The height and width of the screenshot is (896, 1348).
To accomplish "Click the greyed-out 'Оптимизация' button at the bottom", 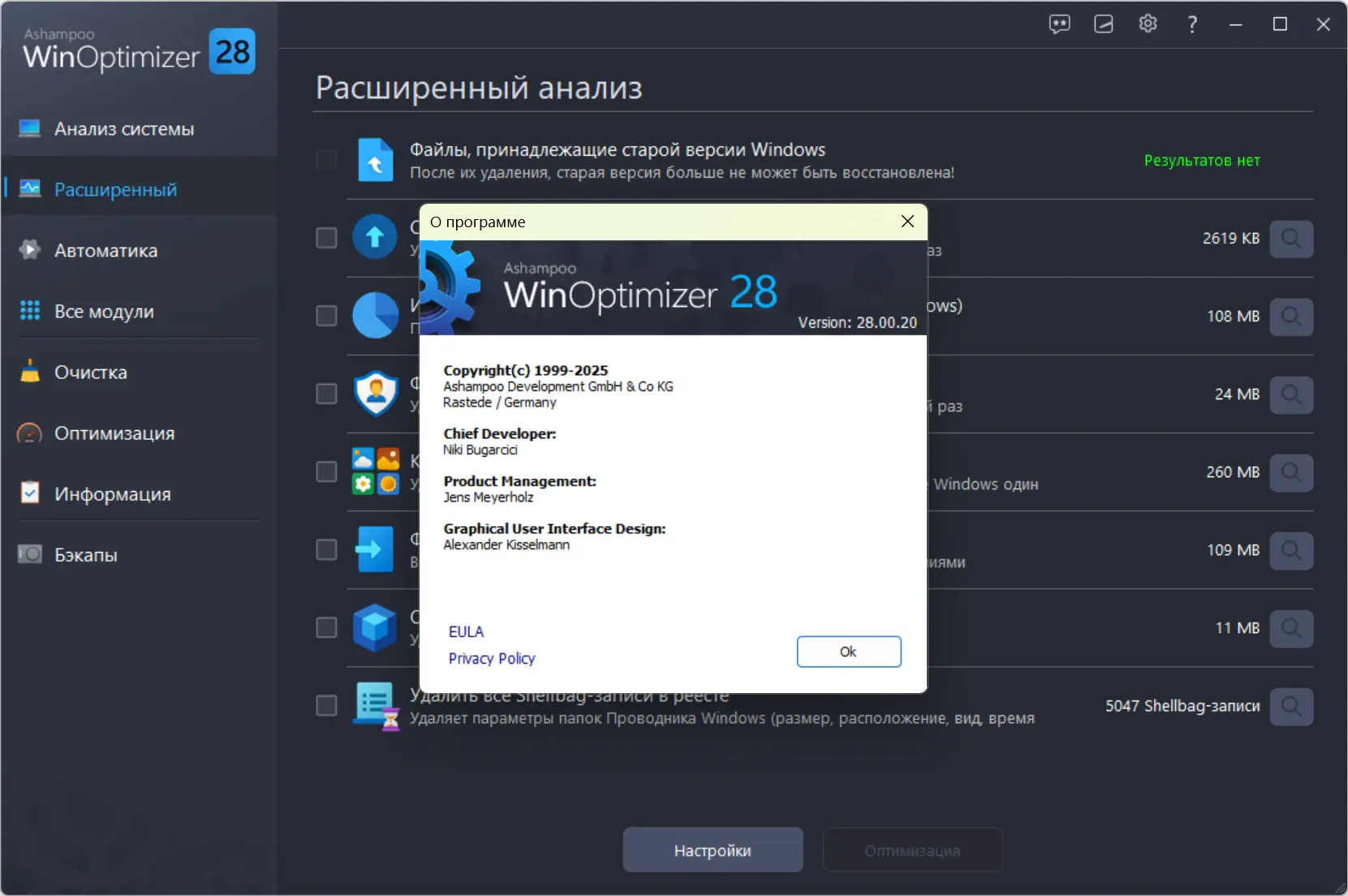I will (912, 850).
